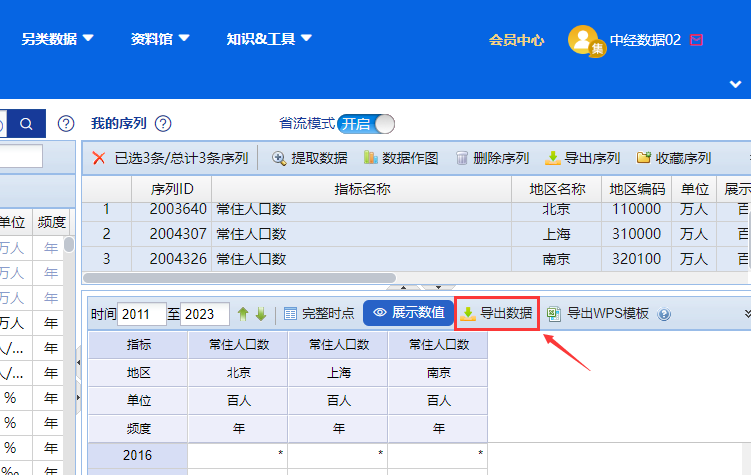Click 删除序列 trash button

pyautogui.click(x=492, y=158)
